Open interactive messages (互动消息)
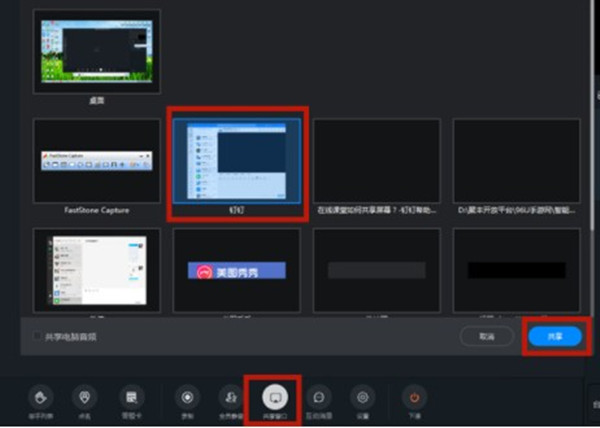Image resolution: width=600 pixels, height=428 pixels. coord(319,397)
